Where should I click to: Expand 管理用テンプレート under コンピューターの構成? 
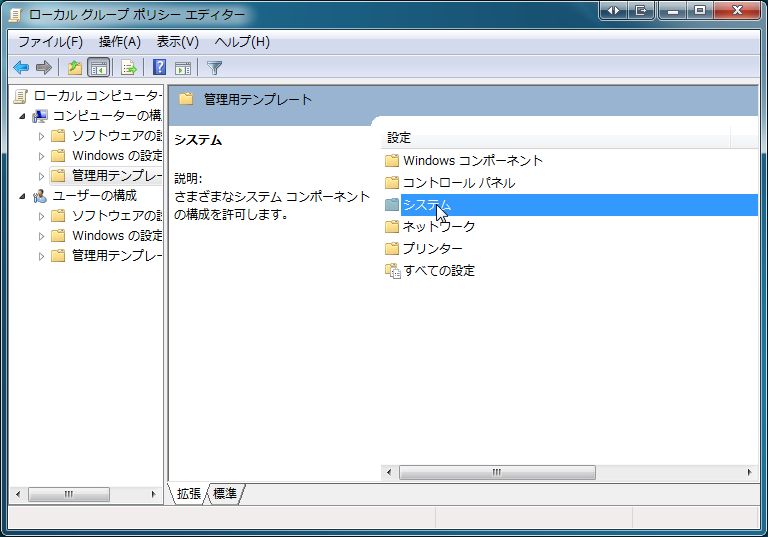(x=41, y=176)
